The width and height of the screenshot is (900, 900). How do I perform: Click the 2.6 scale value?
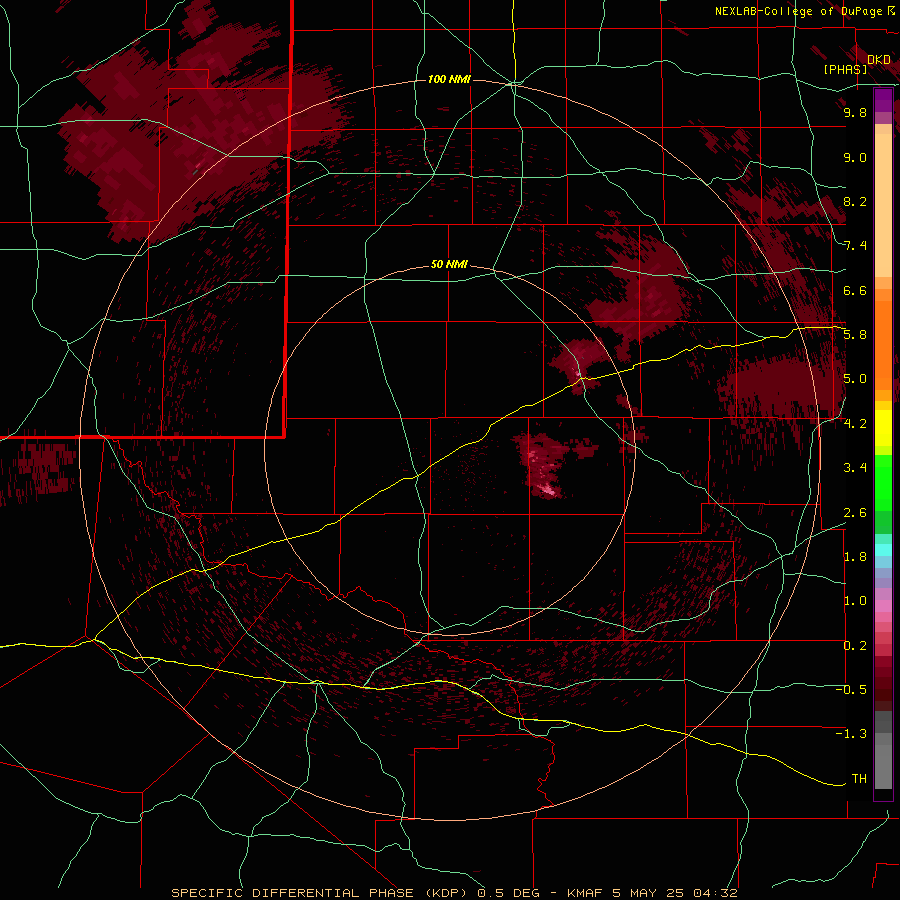[x=855, y=512]
